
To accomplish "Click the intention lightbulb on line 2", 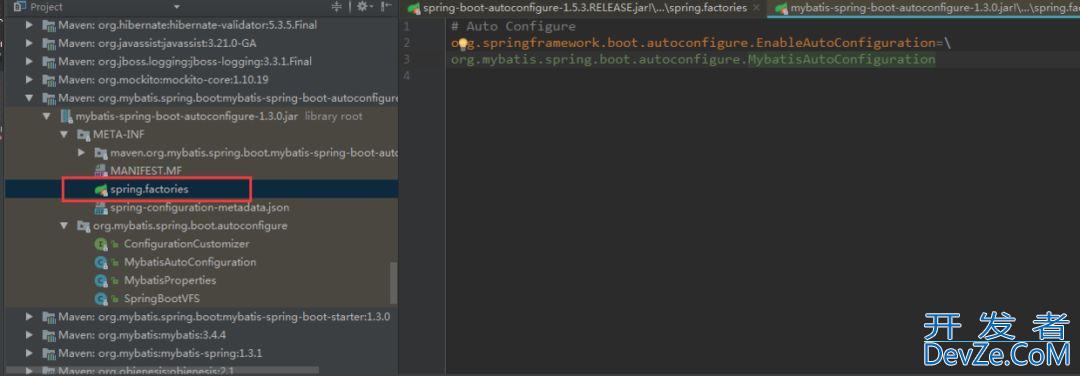I will pos(463,43).
